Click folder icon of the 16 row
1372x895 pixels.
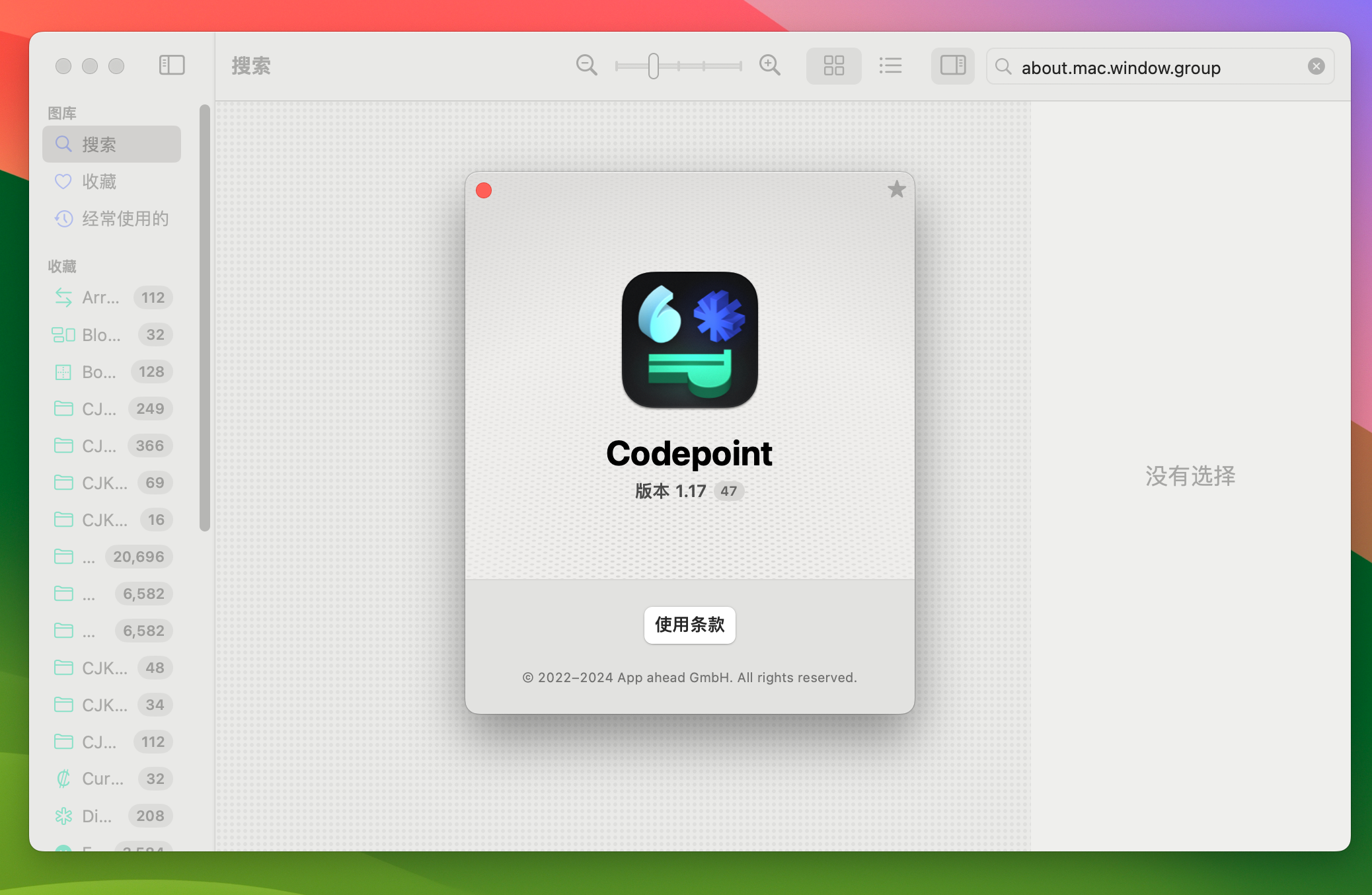pos(63,520)
